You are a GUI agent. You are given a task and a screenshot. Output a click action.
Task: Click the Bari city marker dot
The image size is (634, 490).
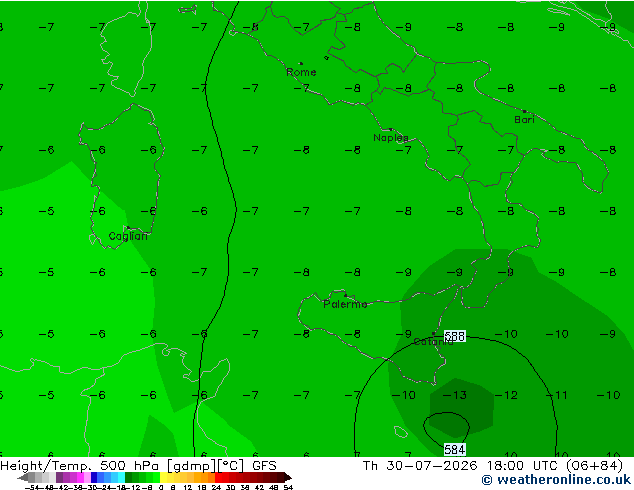[x=524, y=111]
